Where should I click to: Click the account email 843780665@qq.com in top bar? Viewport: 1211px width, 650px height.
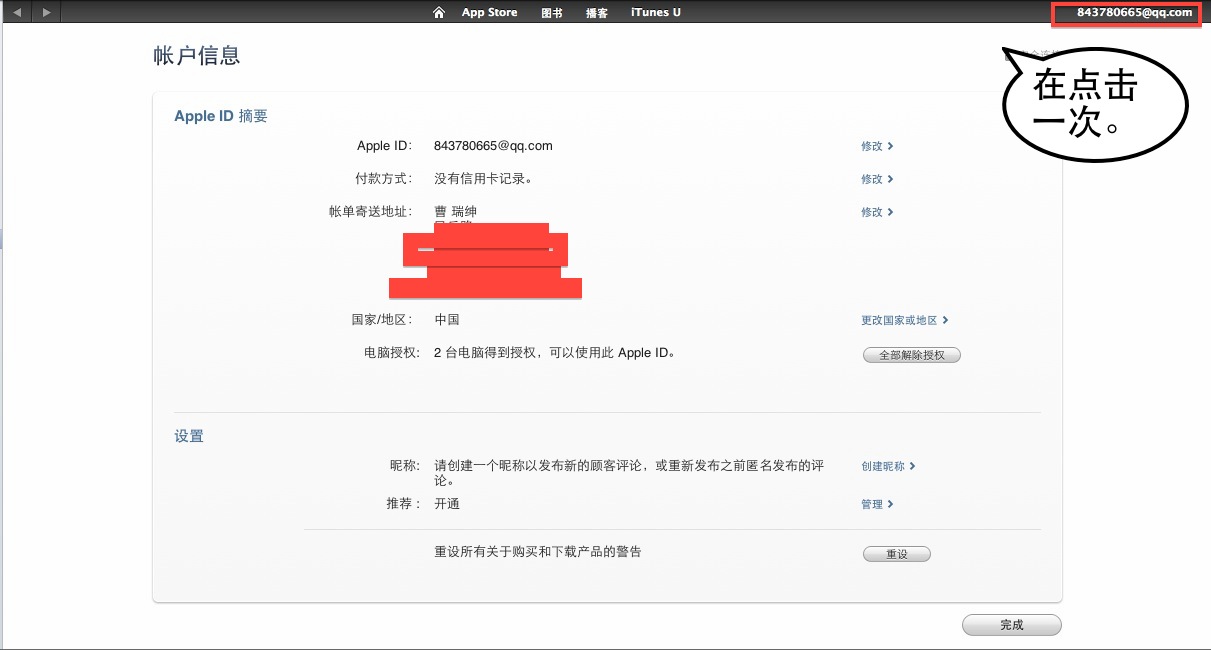click(1134, 13)
